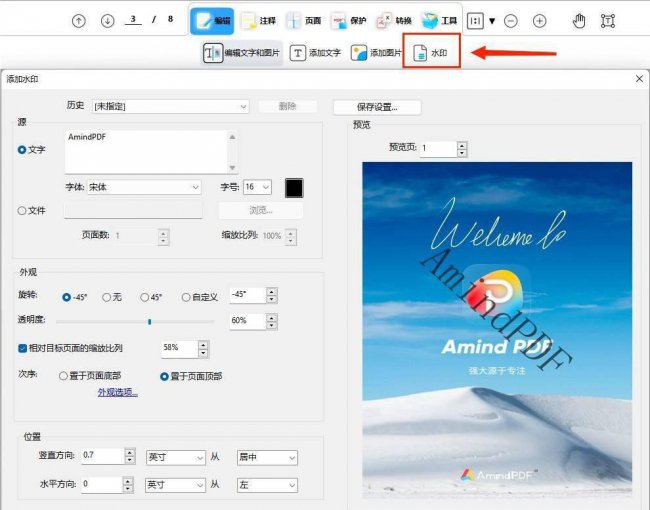This screenshot has height=510, width=650.
Task: Open vertical unit 英寸 dropdown
Action: (175, 458)
